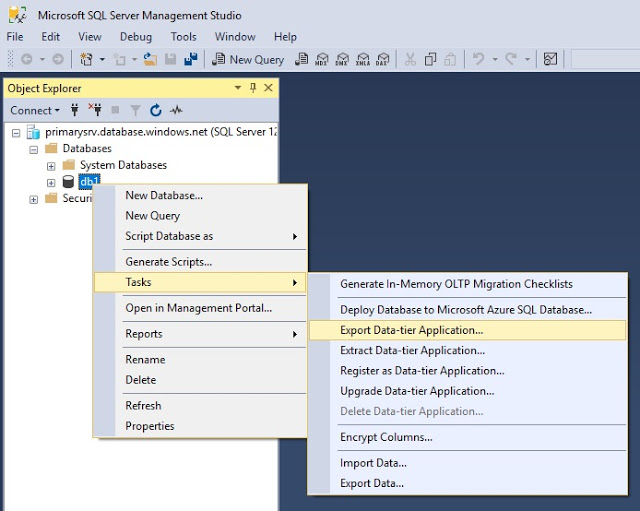Click the Undo arrow icon

[x=479, y=60]
